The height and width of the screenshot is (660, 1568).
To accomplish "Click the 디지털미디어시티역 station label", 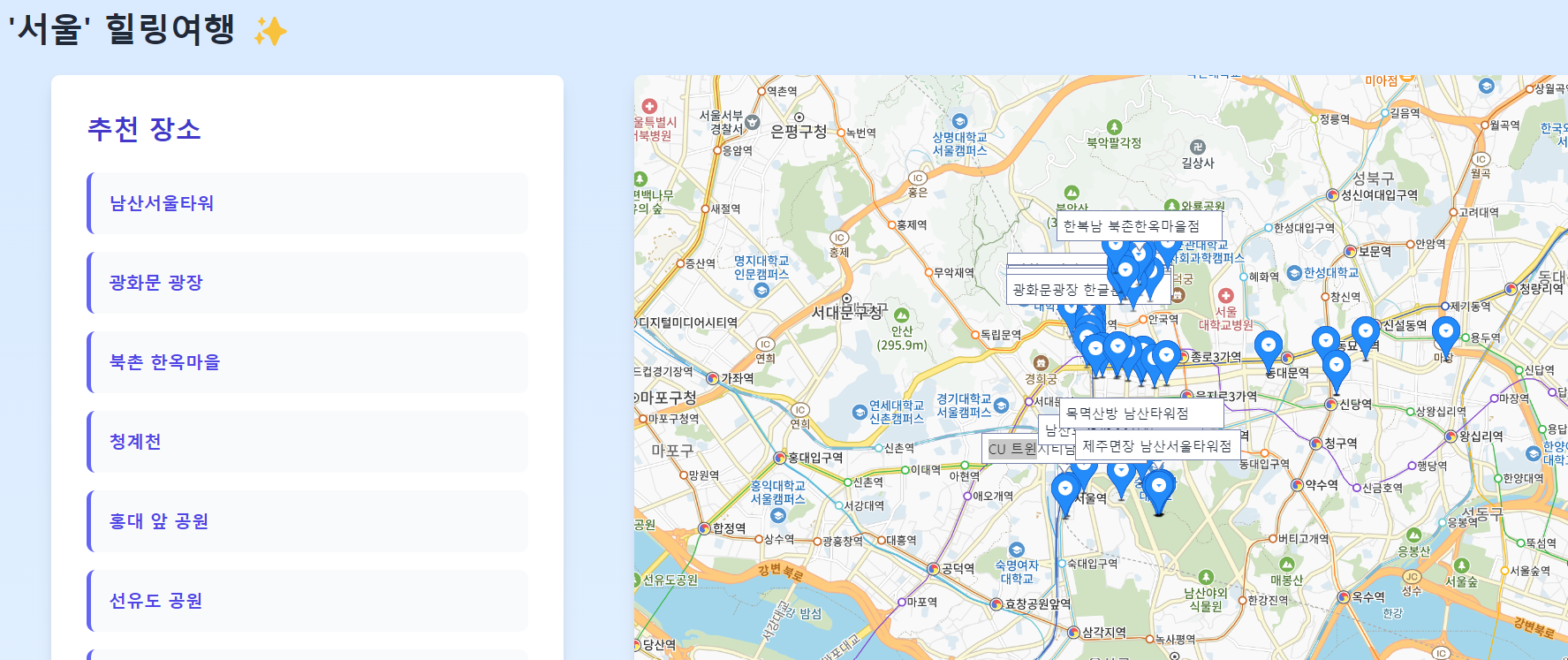I will [687, 322].
